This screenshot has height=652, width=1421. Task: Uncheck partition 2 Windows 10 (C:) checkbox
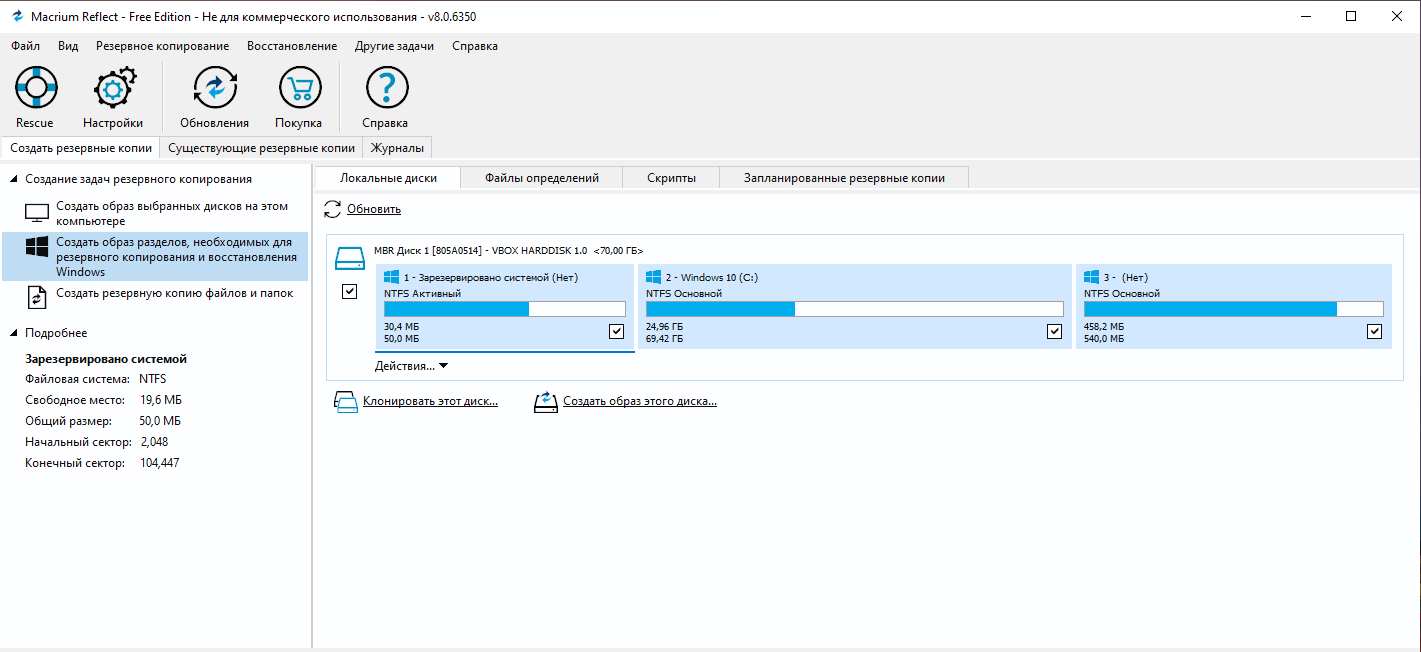[1054, 332]
